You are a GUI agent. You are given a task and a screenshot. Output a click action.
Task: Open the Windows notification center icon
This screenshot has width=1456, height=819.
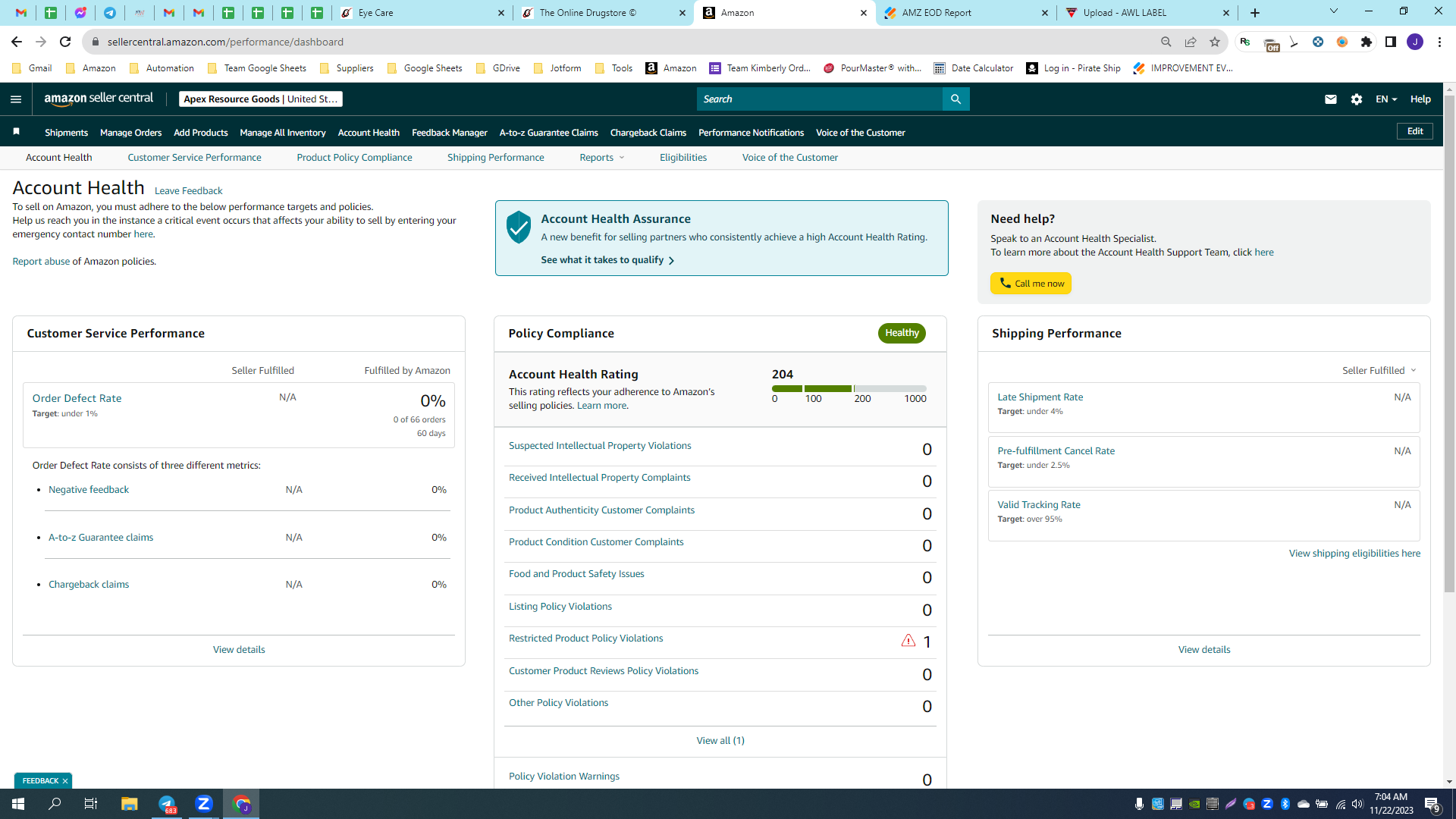click(1432, 804)
